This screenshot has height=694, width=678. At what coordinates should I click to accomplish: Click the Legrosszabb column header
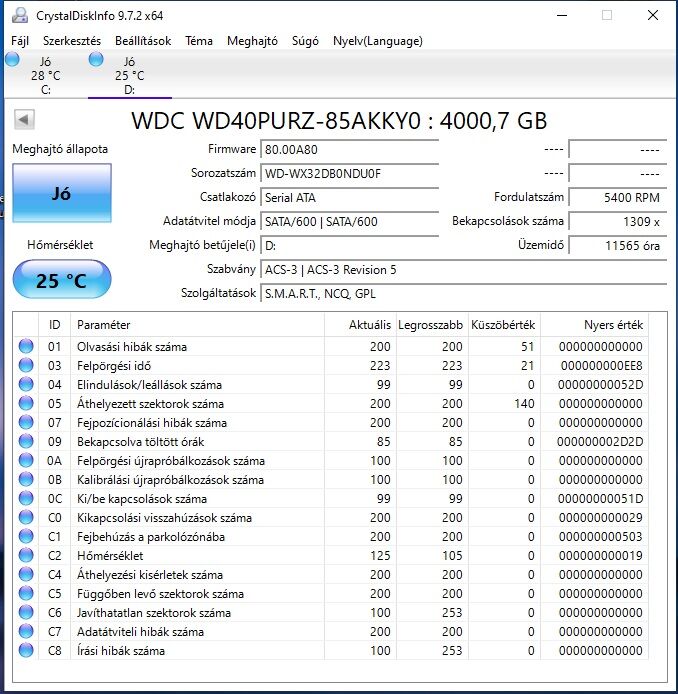pos(432,325)
